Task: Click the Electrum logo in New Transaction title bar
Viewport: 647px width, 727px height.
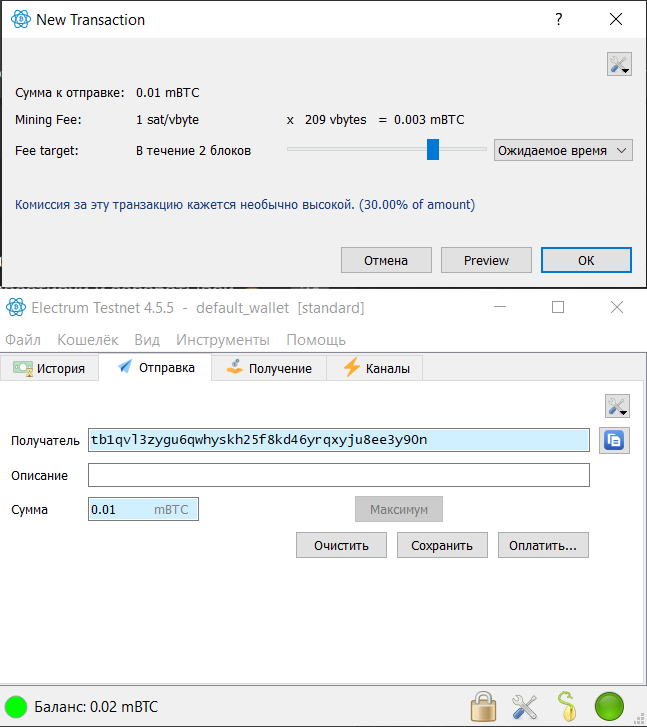Action: pyautogui.click(x=21, y=19)
